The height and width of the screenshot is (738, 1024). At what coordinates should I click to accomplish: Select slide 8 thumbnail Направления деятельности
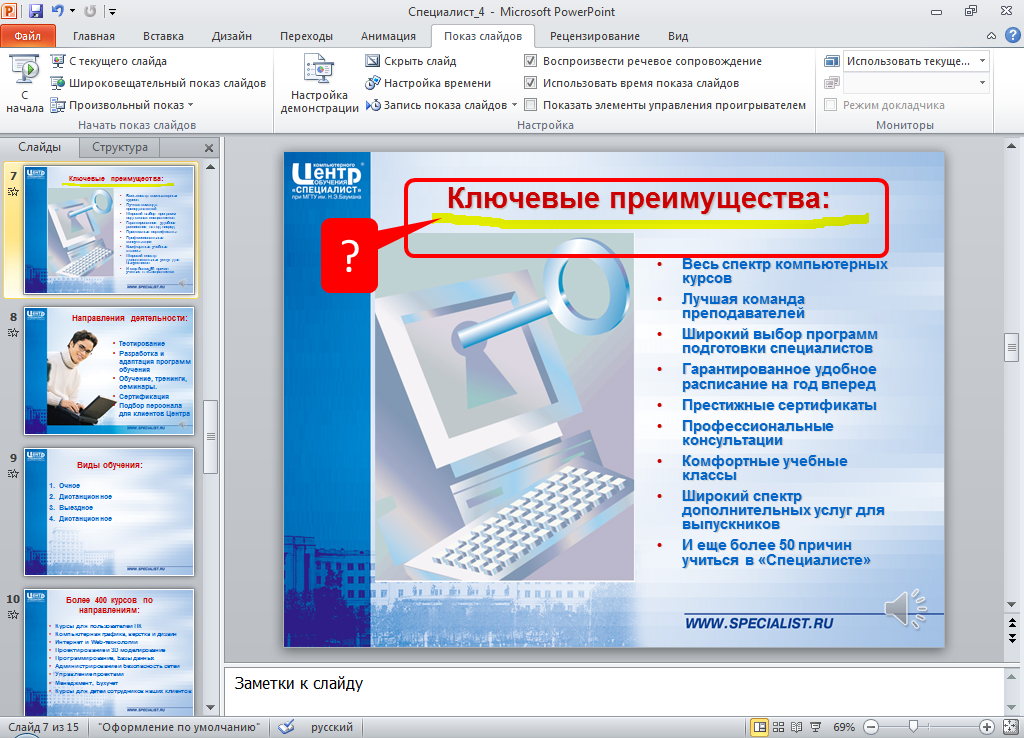(109, 369)
